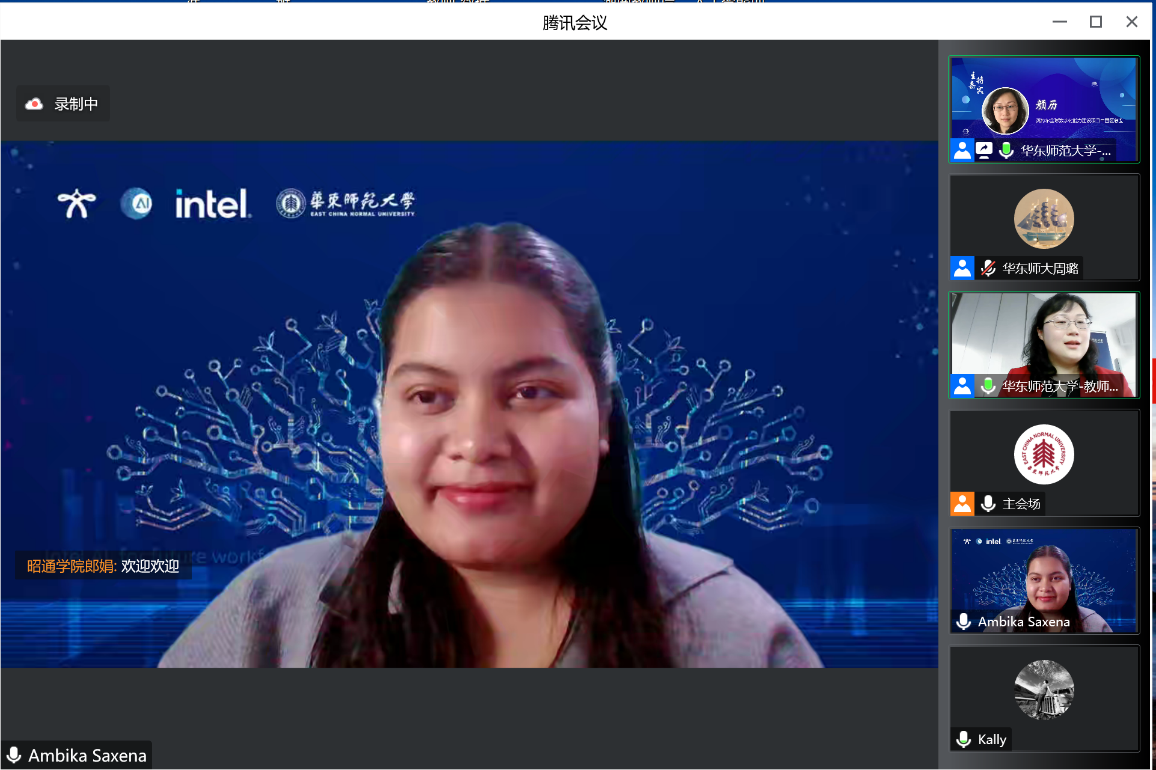Click the green microphone icon beside Kally
1156x770 pixels.
[964, 740]
